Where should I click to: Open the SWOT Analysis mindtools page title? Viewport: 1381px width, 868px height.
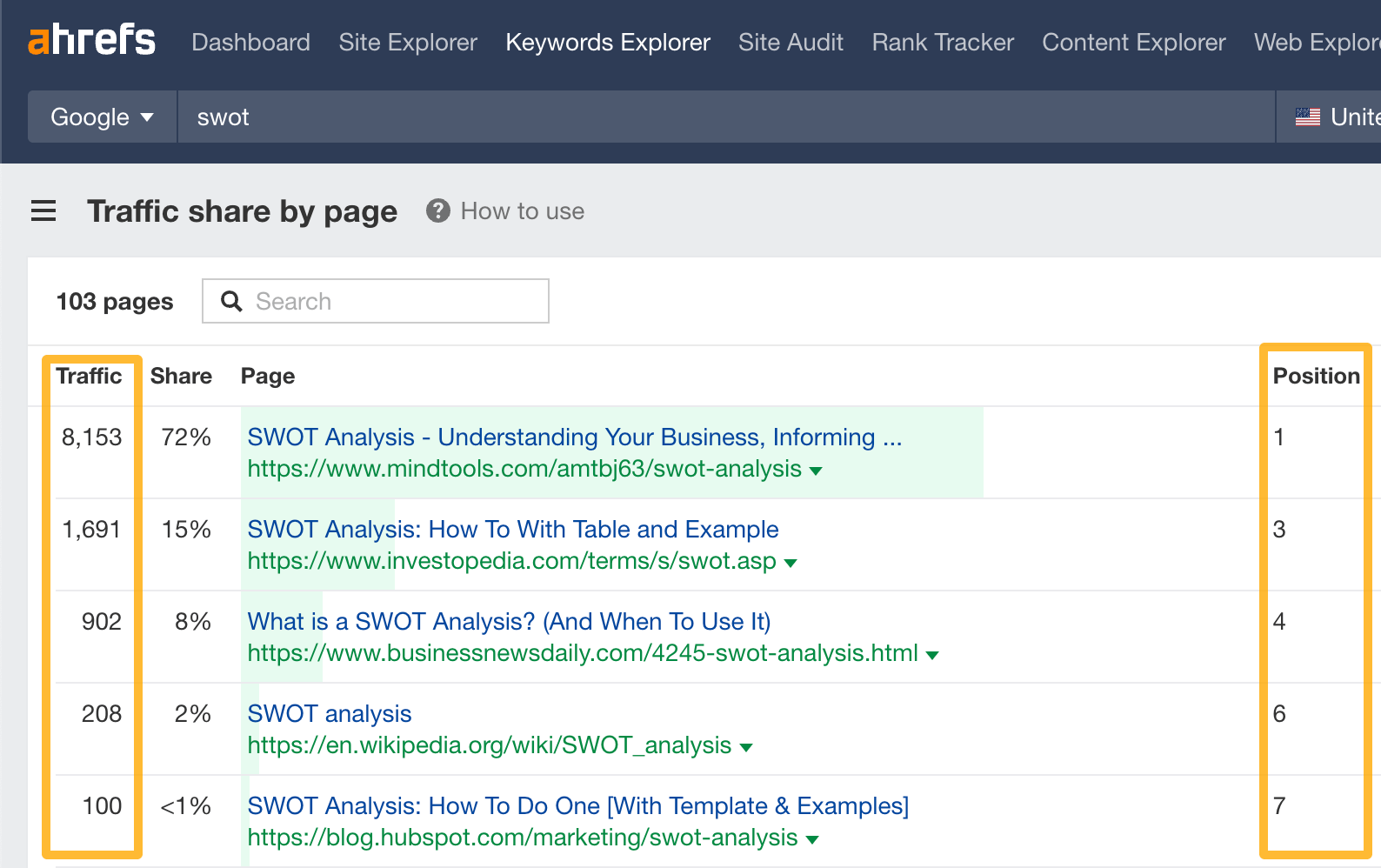pos(574,437)
